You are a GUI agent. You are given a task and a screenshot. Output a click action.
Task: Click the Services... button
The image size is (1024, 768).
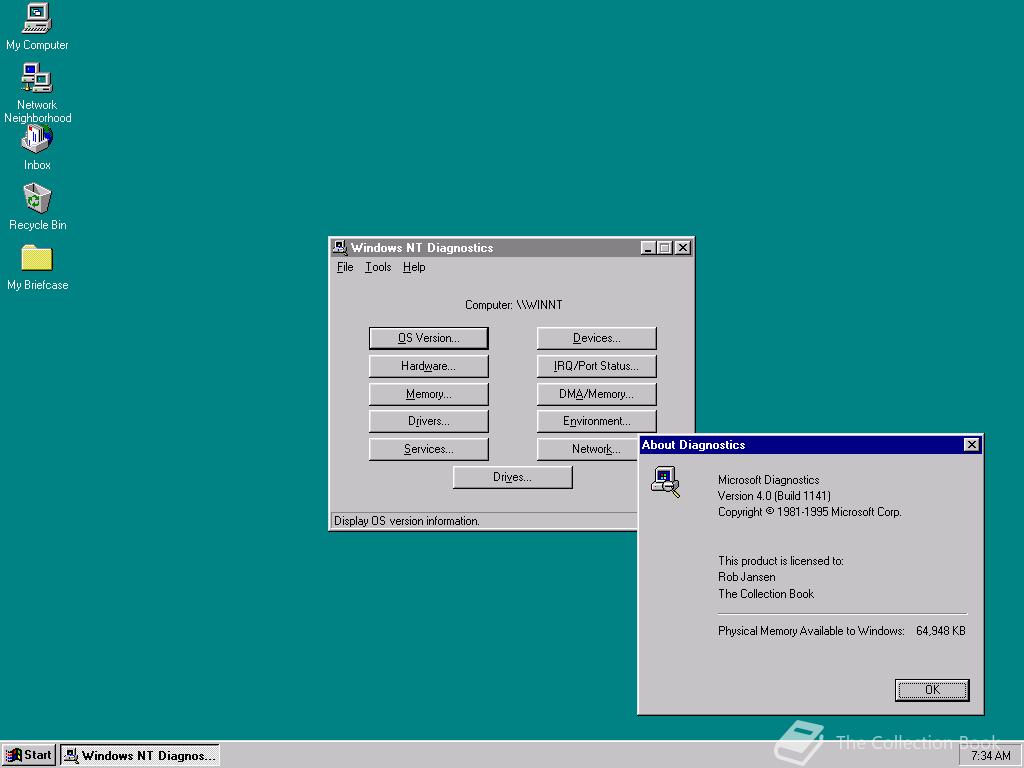click(428, 449)
